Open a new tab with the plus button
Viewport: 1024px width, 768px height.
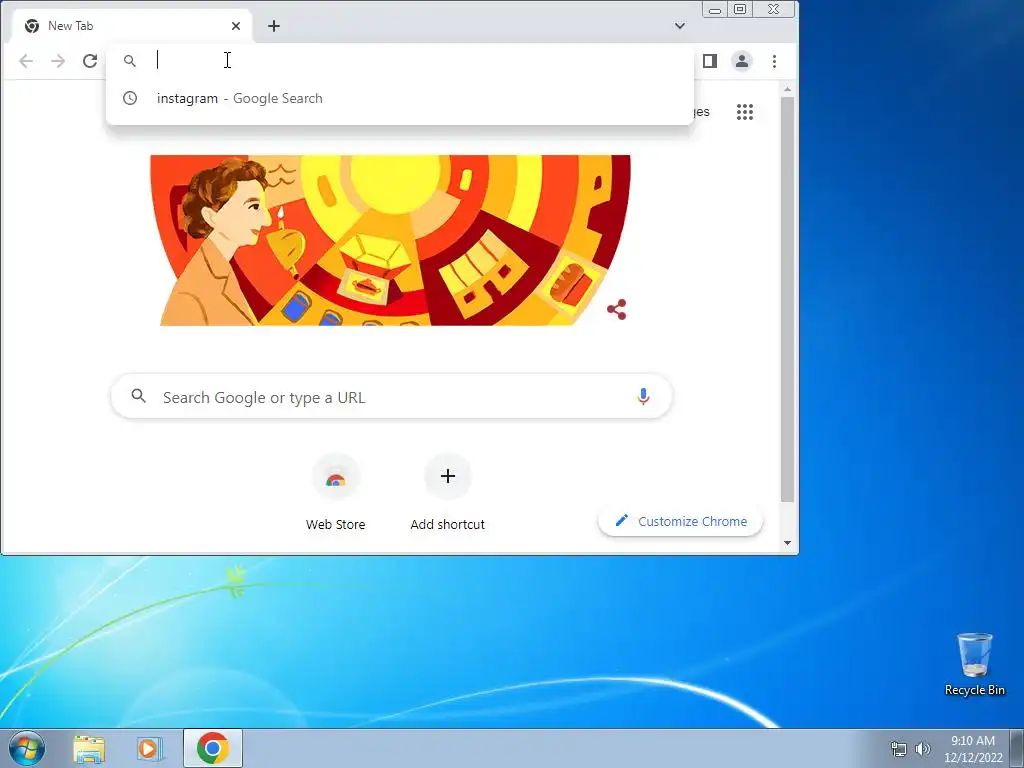pyautogui.click(x=274, y=26)
